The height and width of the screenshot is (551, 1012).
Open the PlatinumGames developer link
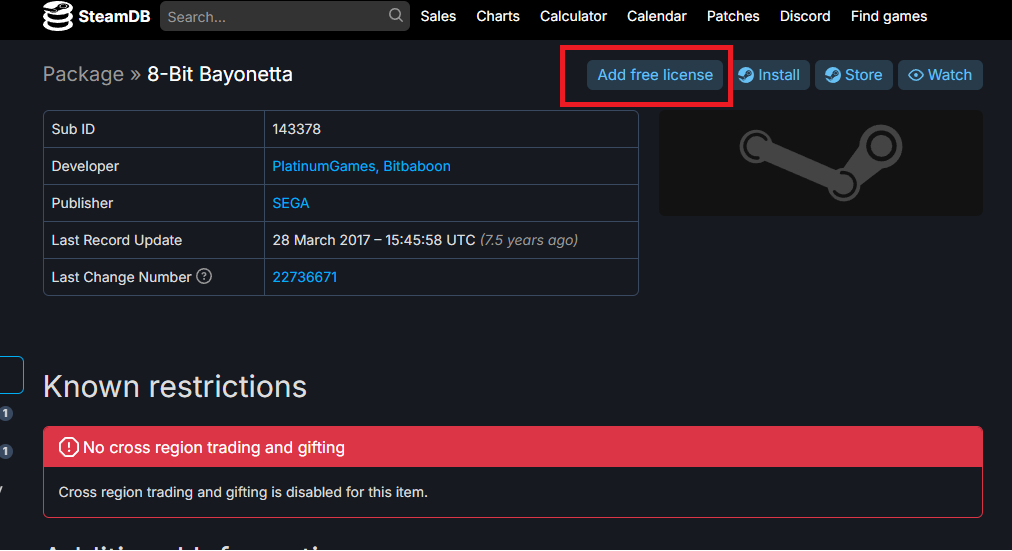(x=325, y=166)
